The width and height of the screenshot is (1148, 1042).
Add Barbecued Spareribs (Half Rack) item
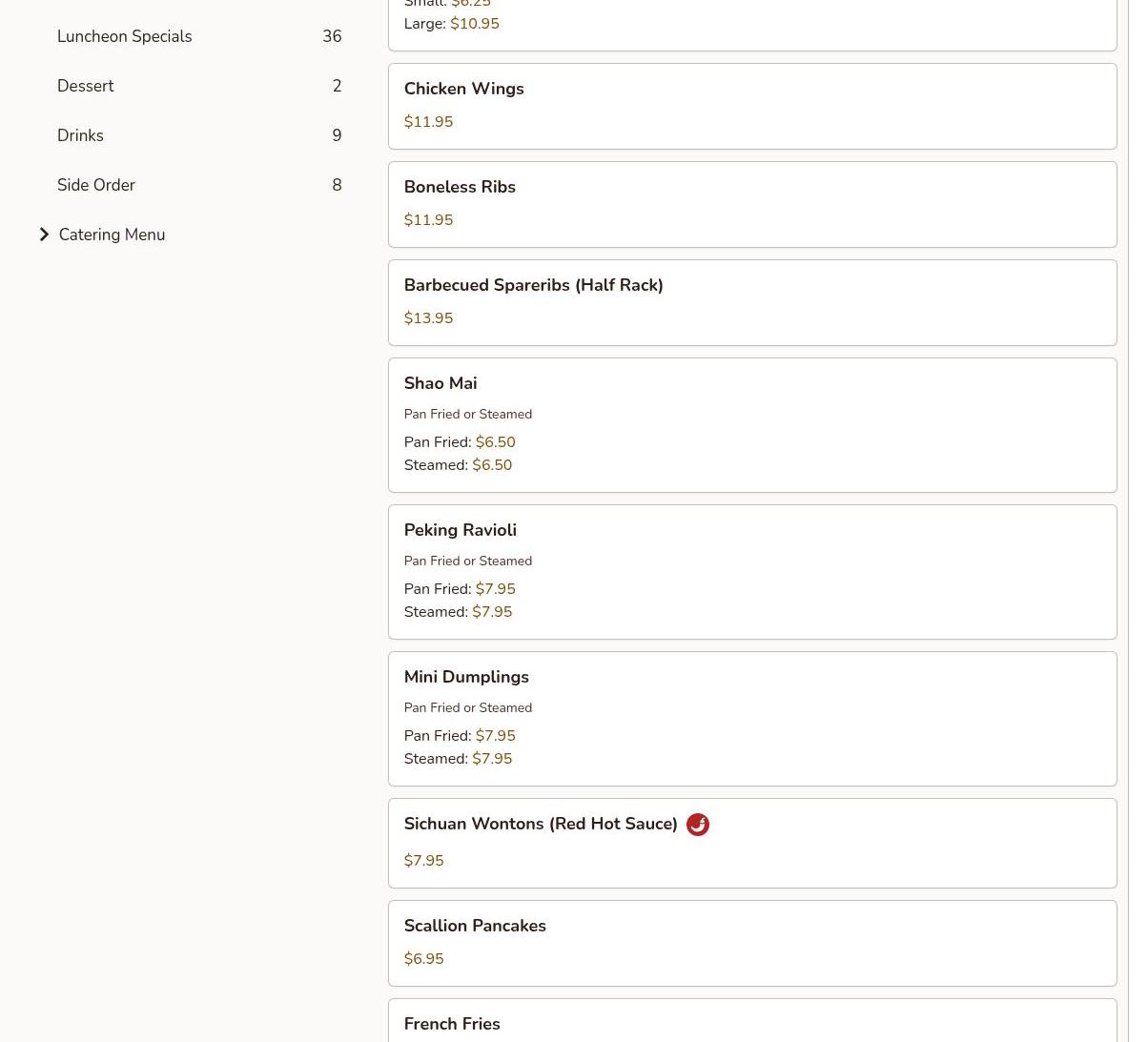(x=533, y=285)
